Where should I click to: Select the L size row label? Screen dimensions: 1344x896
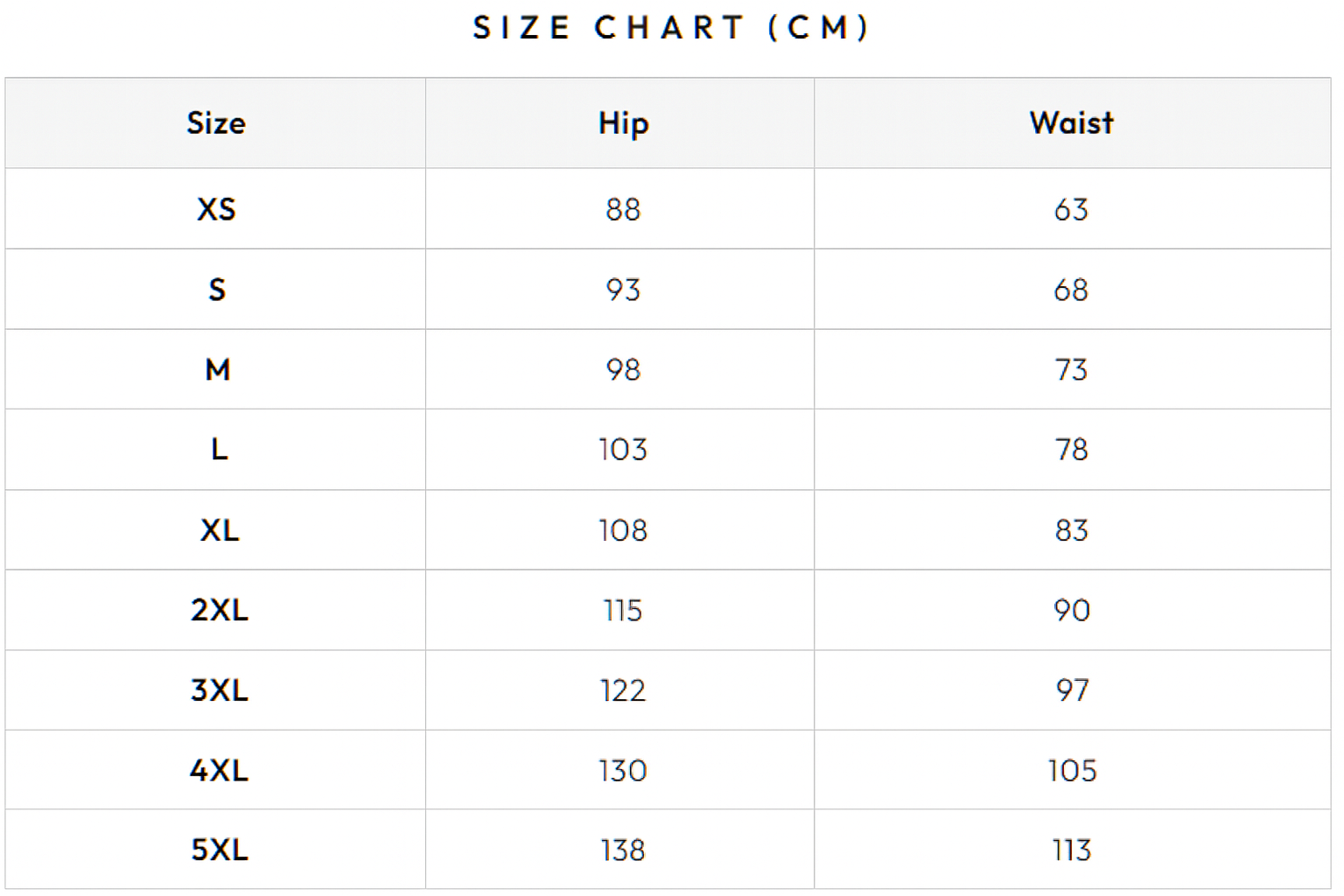click(219, 450)
